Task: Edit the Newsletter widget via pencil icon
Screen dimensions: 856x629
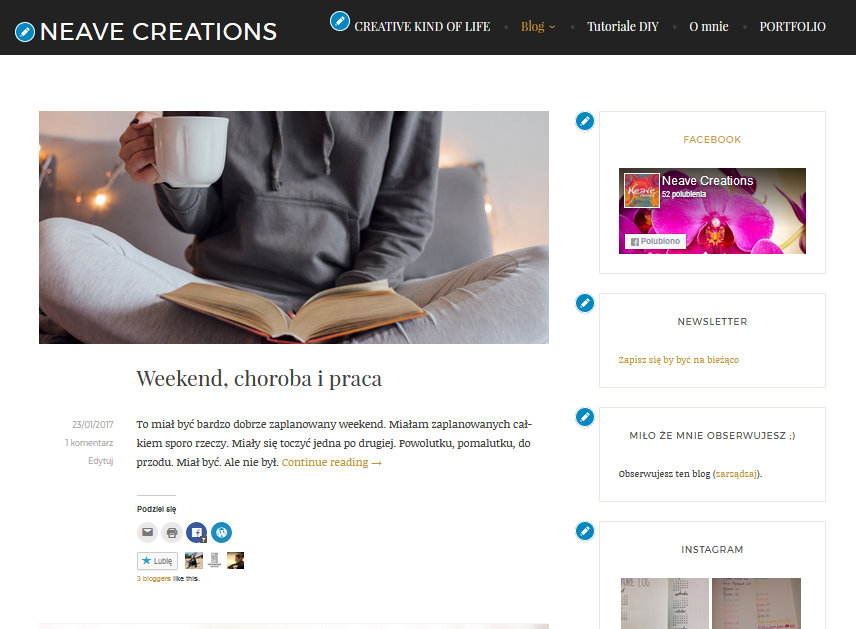Action: coord(585,303)
